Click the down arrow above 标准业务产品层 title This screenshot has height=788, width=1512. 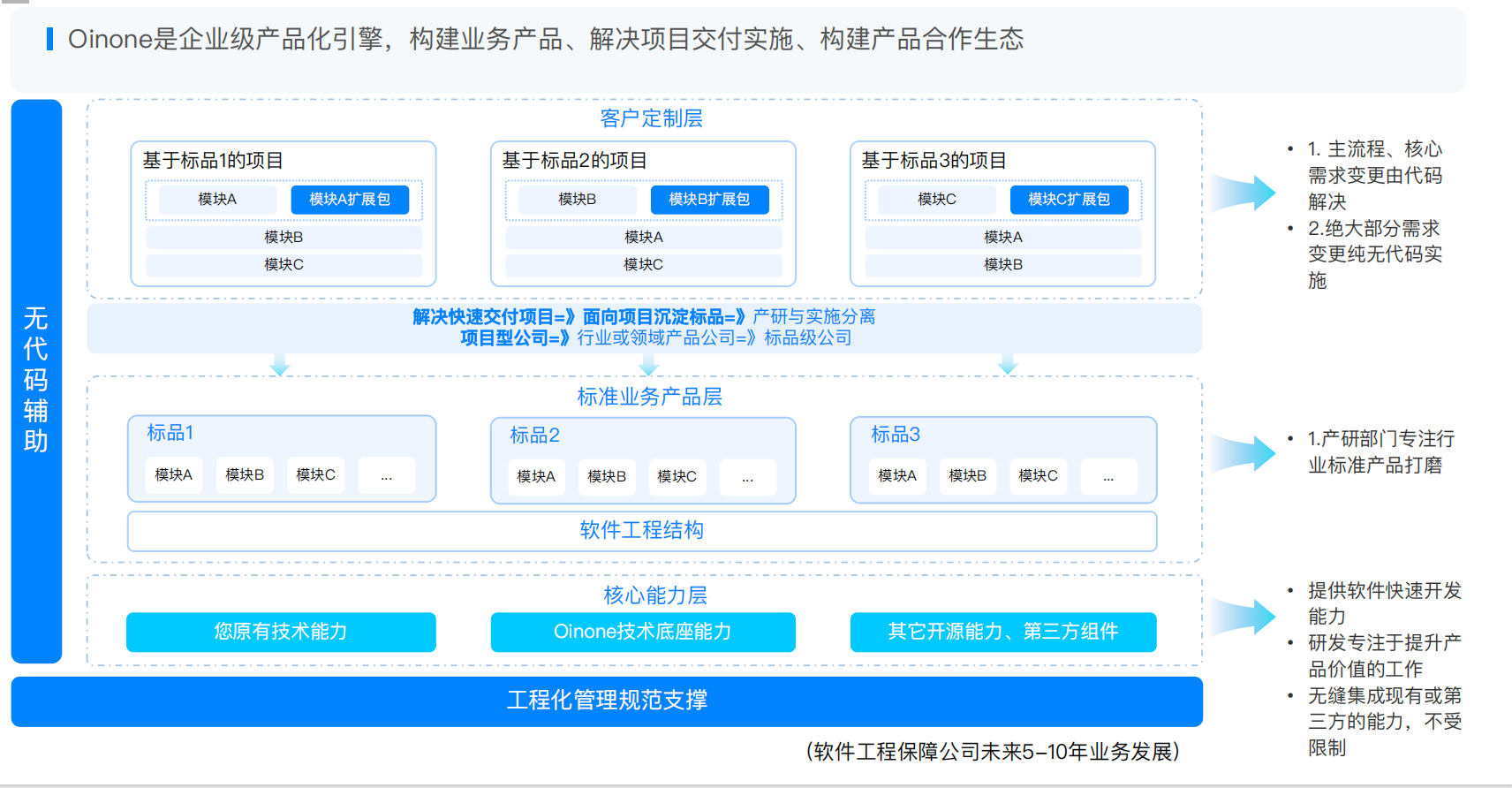point(649,365)
